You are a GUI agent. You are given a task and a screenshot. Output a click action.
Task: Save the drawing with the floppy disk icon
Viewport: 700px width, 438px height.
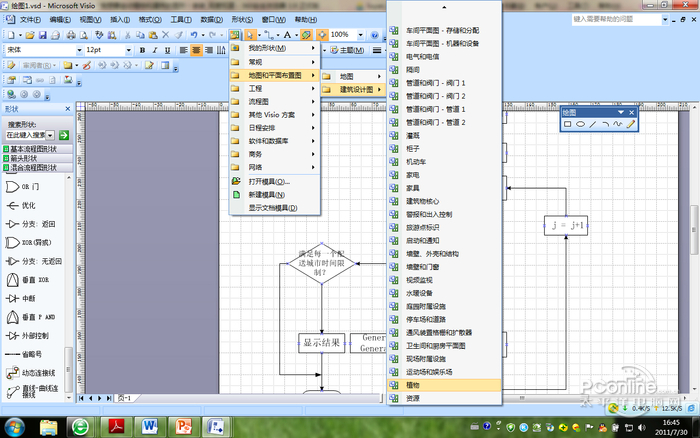42,35
